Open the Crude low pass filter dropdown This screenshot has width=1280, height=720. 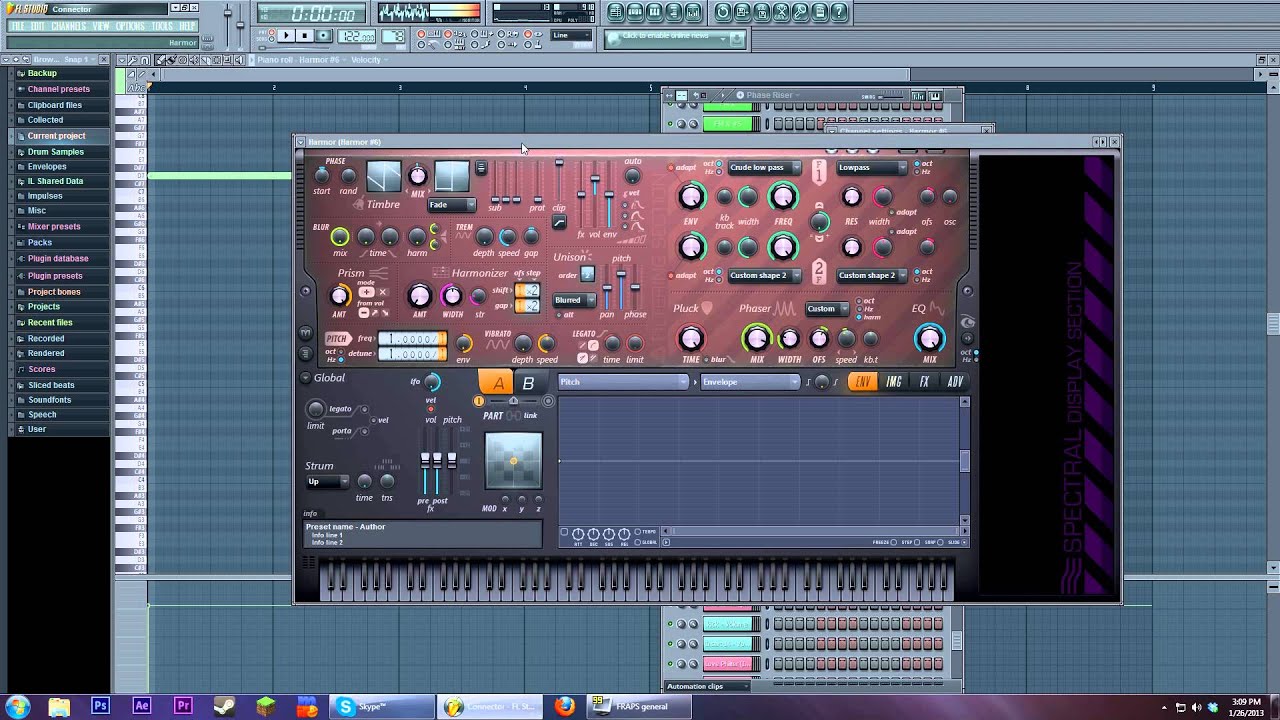[764, 167]
